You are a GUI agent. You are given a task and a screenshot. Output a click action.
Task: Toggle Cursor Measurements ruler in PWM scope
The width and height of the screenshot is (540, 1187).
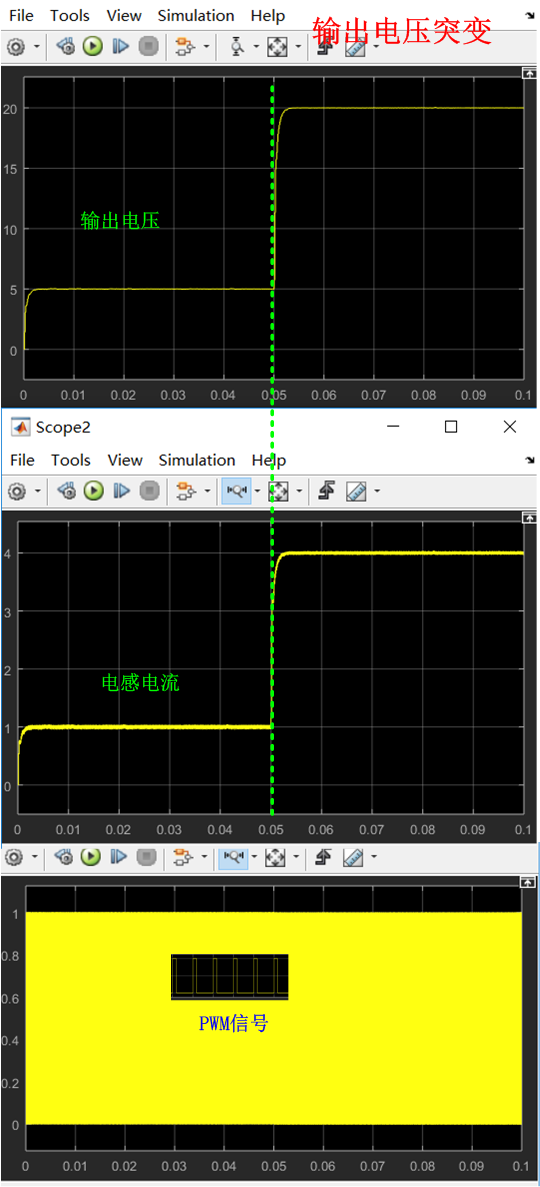click(x=355, y=858)
